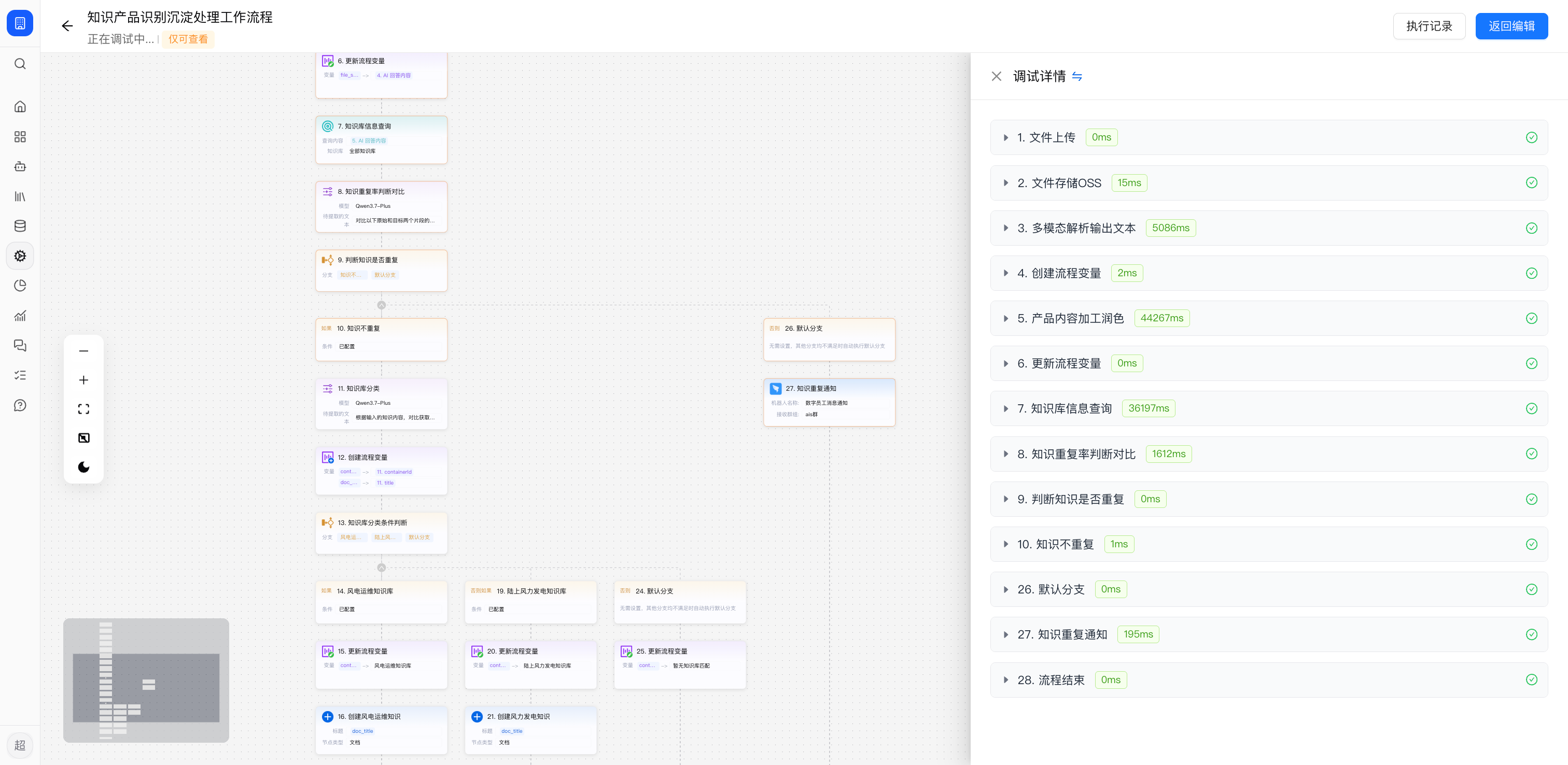This screenshot has height=765, width=1568.
Task: Toggle the minimap display icon
Action: tap(84, 437)
